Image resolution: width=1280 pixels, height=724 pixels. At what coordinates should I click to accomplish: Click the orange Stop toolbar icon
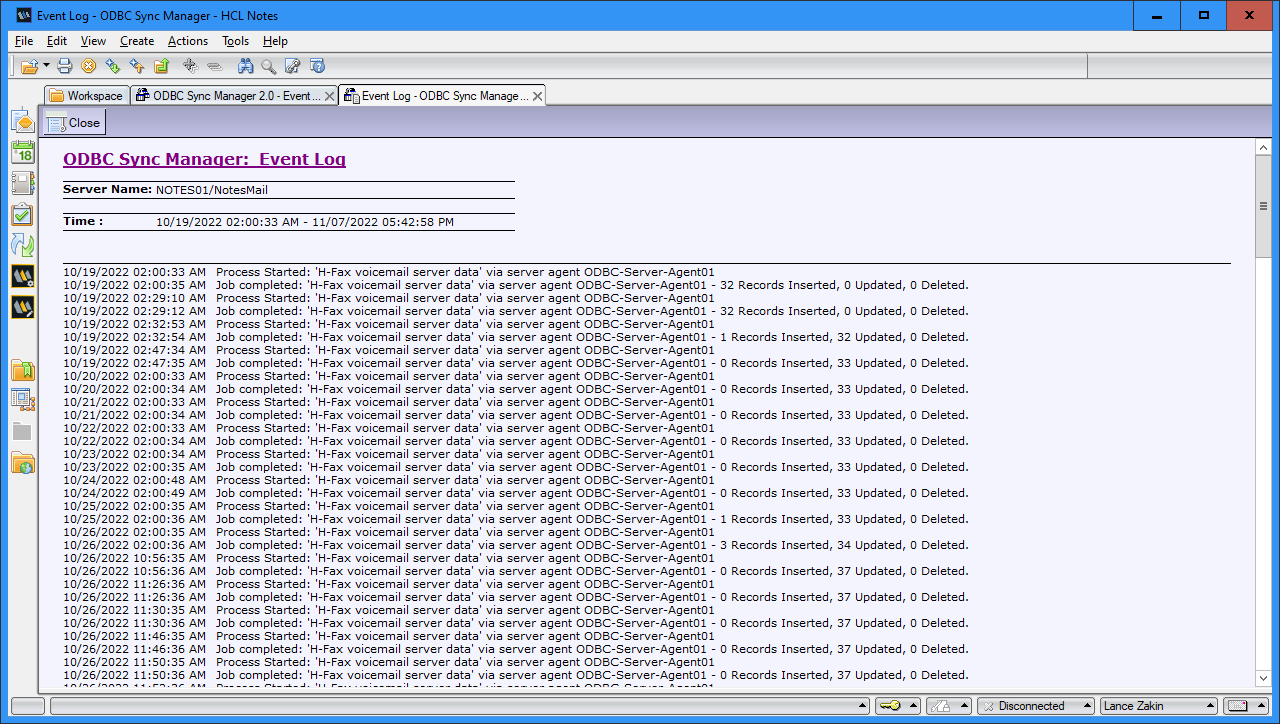click(x=88, y=66)
